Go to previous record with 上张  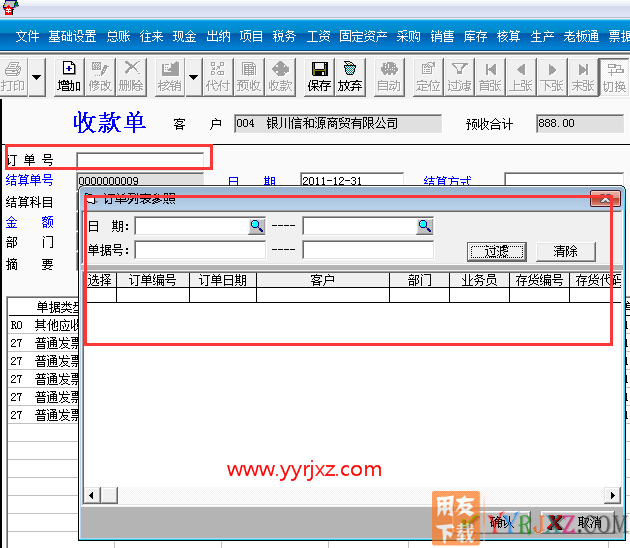pyautogui.click(x=521, y=77)
